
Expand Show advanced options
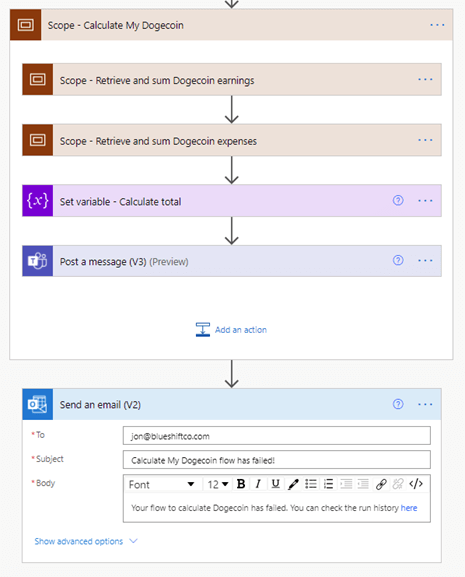pyautogui.click(x=86, y=541)
